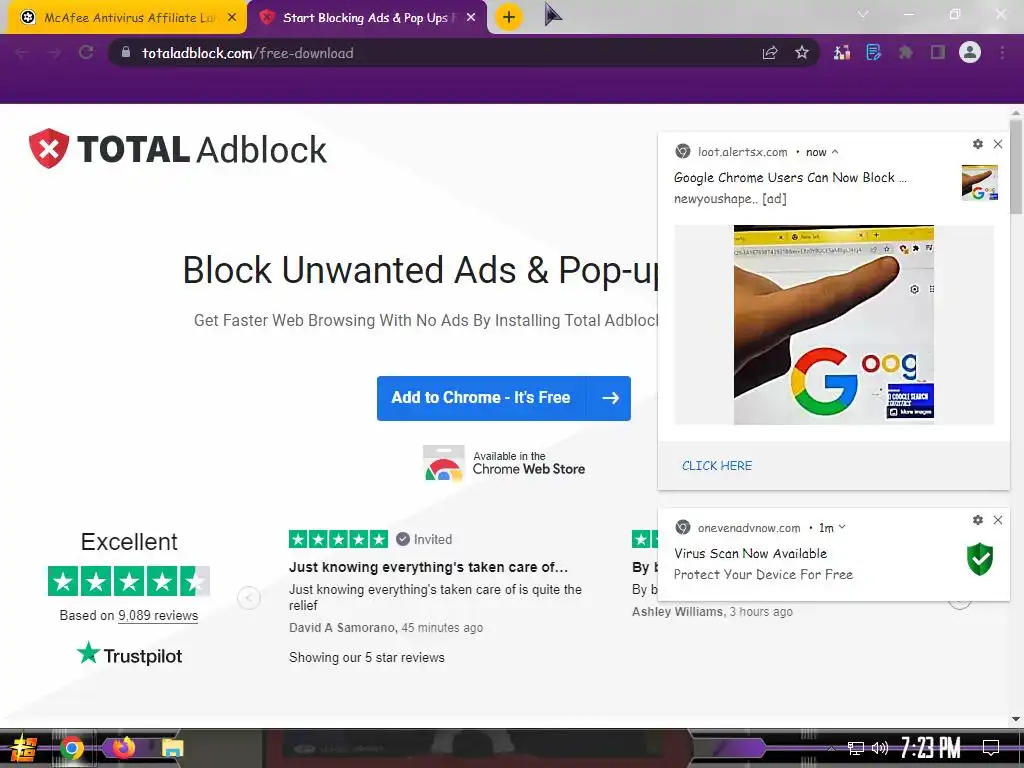Click the large finger-pointing ad image
The image size is (1024, 768).
tap(834, 325)
